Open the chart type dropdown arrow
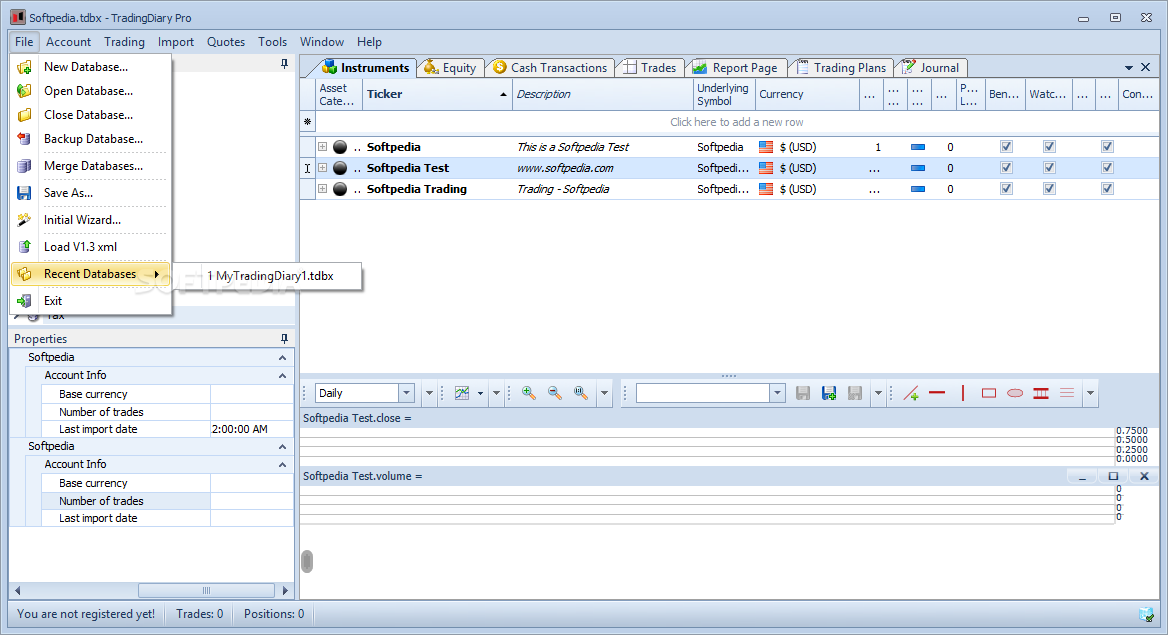This screenshot has height=635, width=1168. click(480, 393)
